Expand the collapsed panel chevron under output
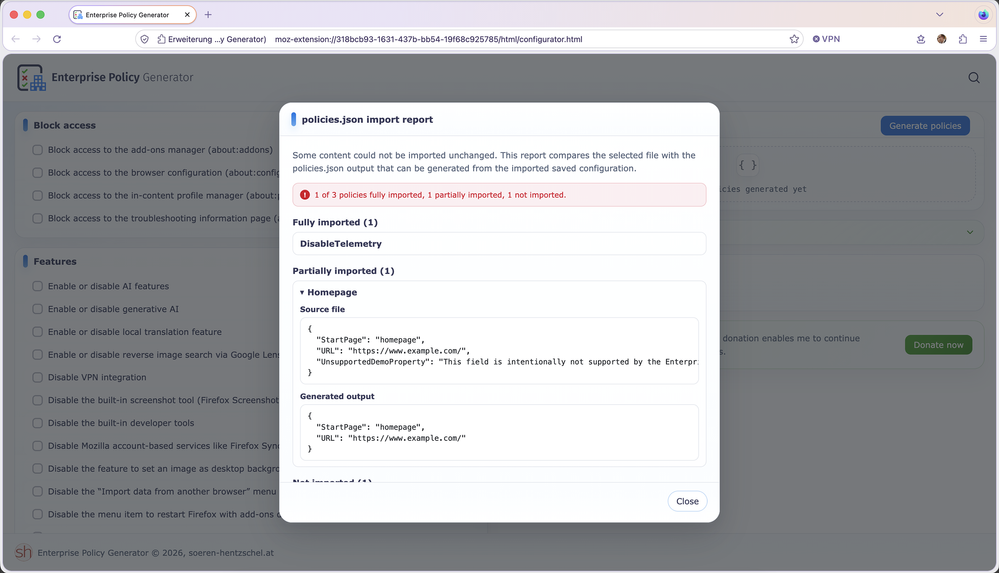The height and width of the screenshot is (573, 999). [970, 233]
